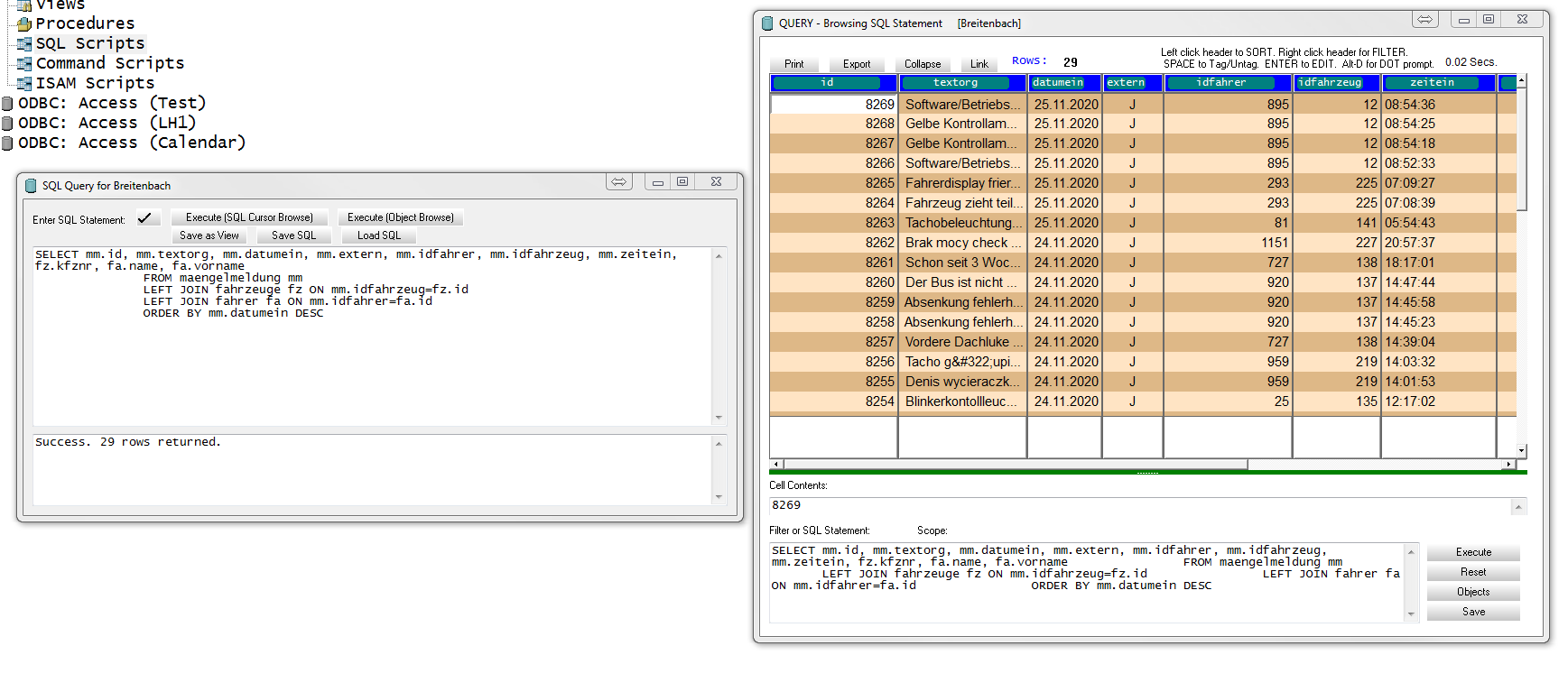
Task: Export the query results
Action: [x=856, y=64]
